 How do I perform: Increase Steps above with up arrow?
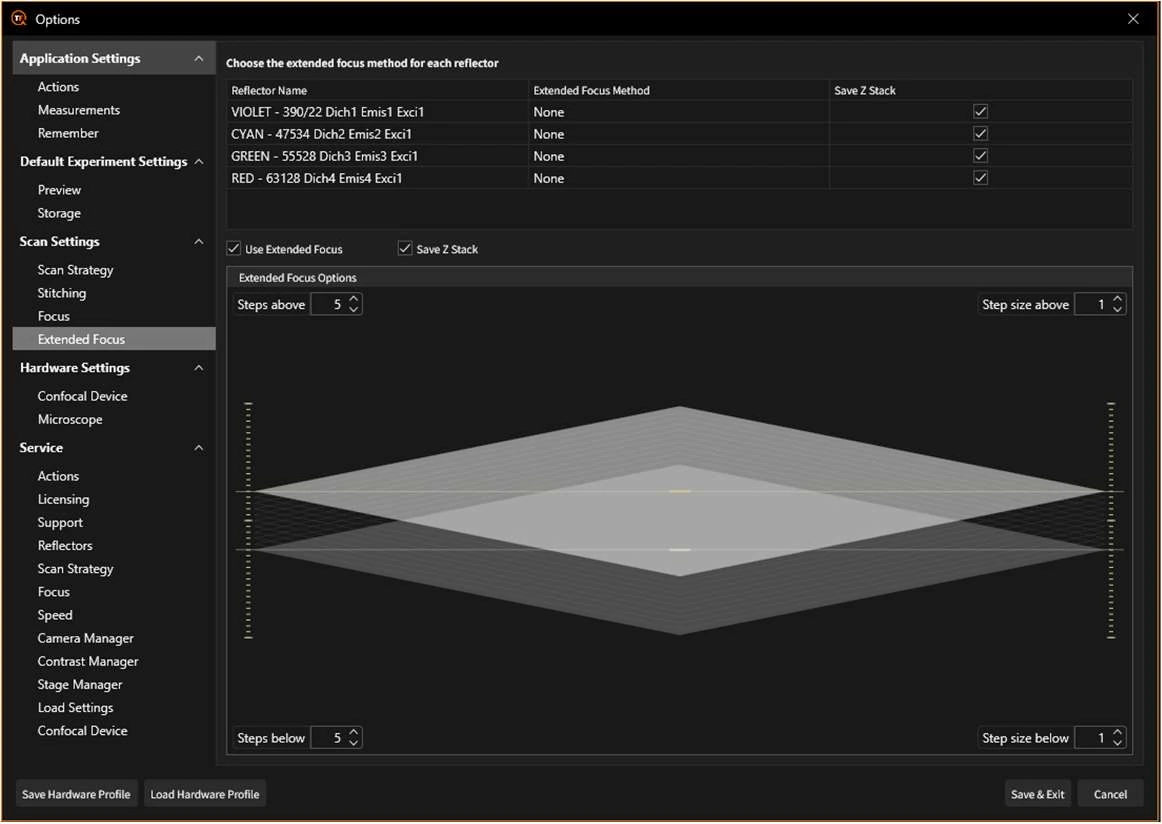pyautogui.click(x=353, y=300)
